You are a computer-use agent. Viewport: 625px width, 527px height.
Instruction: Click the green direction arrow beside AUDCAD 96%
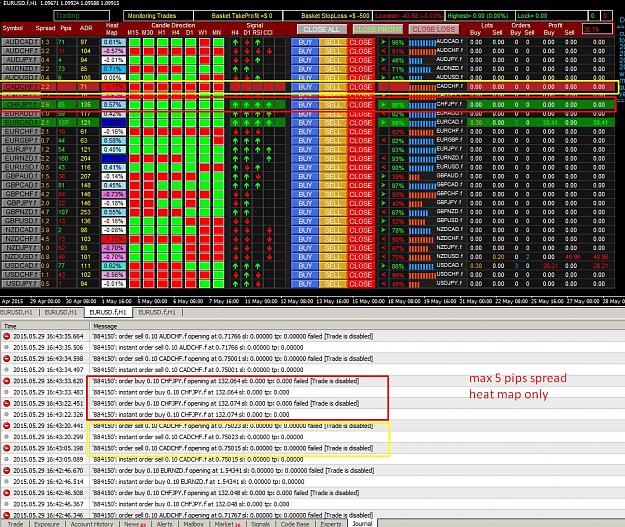(x=383, y=42)
